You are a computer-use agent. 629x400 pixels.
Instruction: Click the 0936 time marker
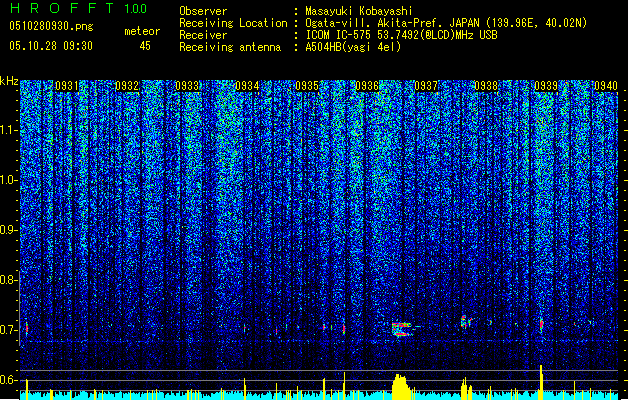click(367, 86)
